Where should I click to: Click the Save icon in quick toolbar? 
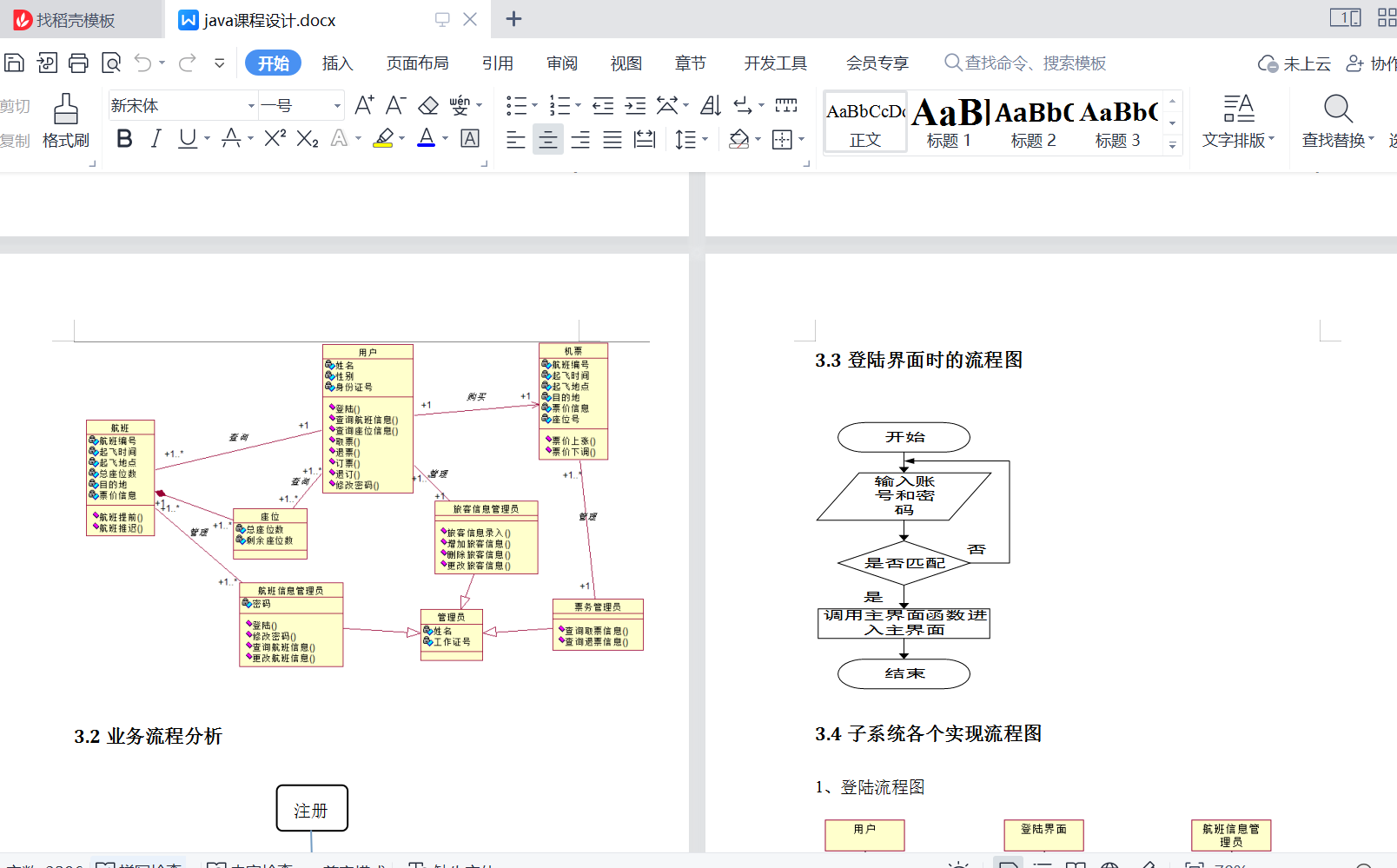click(x=14, y=63)
